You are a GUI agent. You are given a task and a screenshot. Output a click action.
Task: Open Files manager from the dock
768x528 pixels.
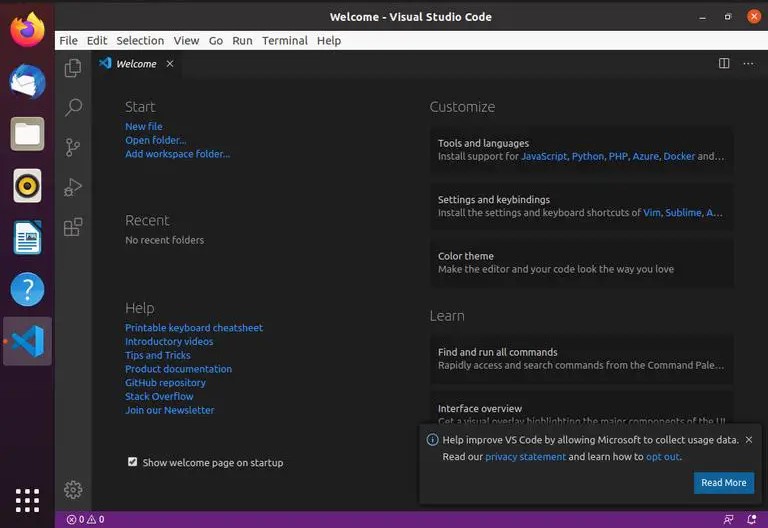coord(27,134)
